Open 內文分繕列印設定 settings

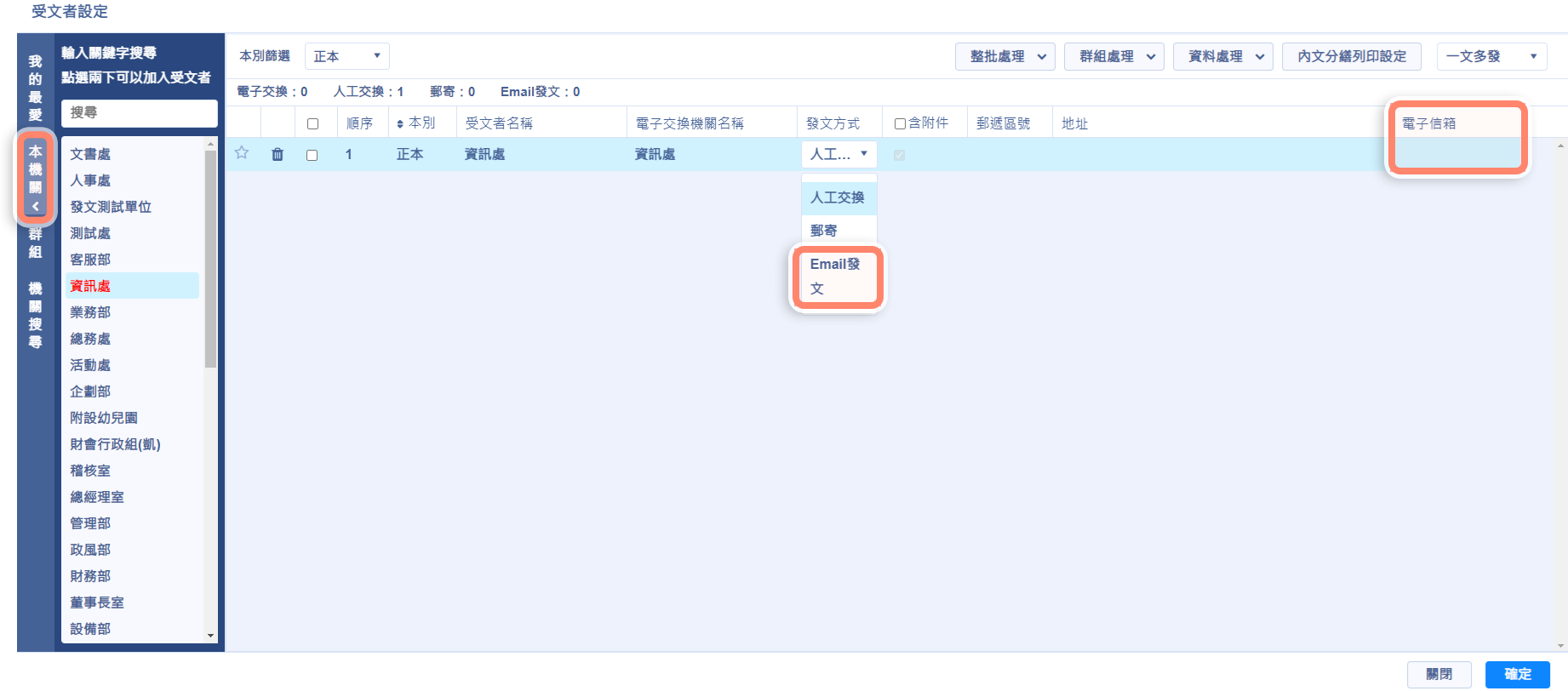[1351, 56]
